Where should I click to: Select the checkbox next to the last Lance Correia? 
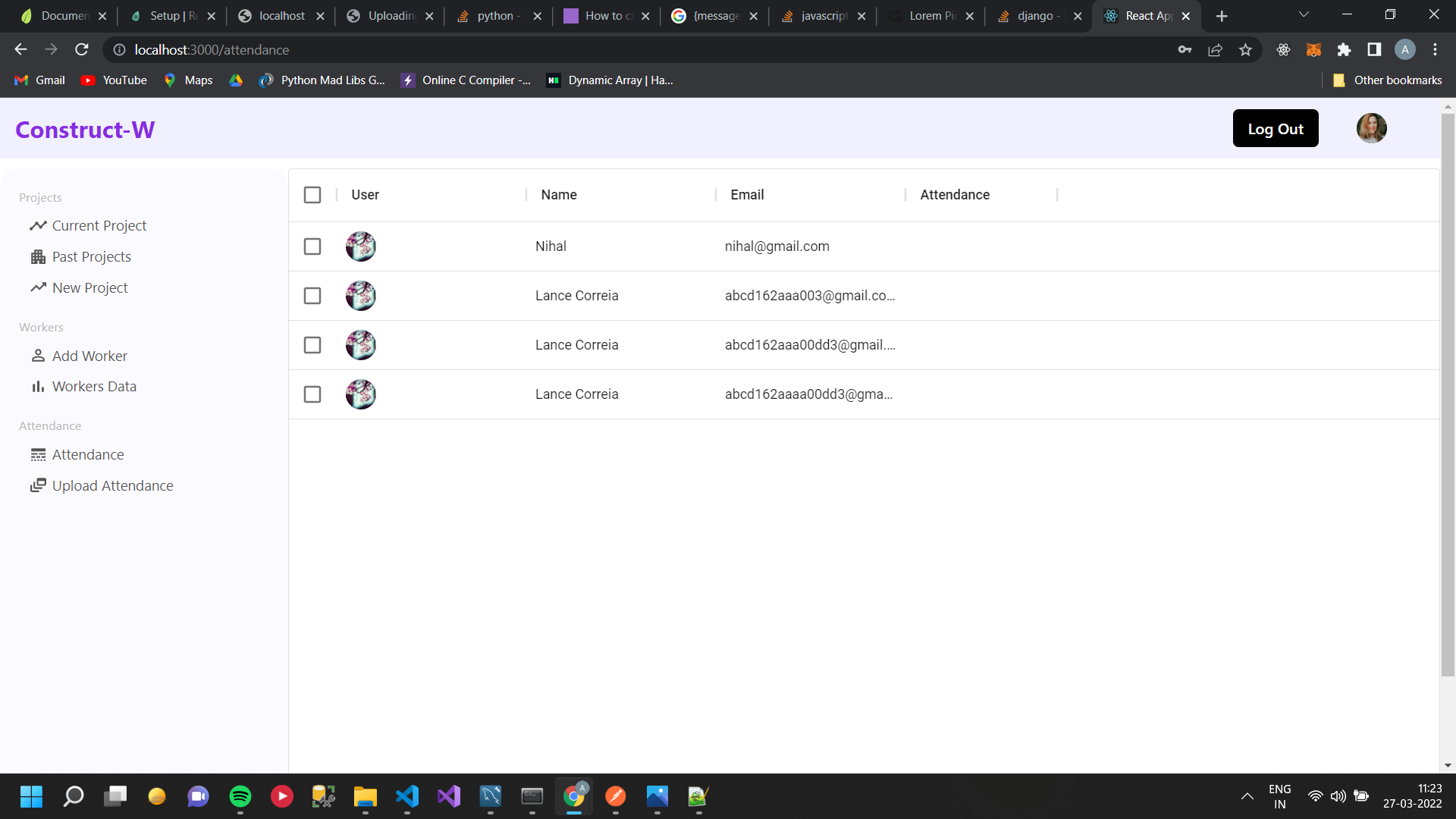(x=312, y=394)
